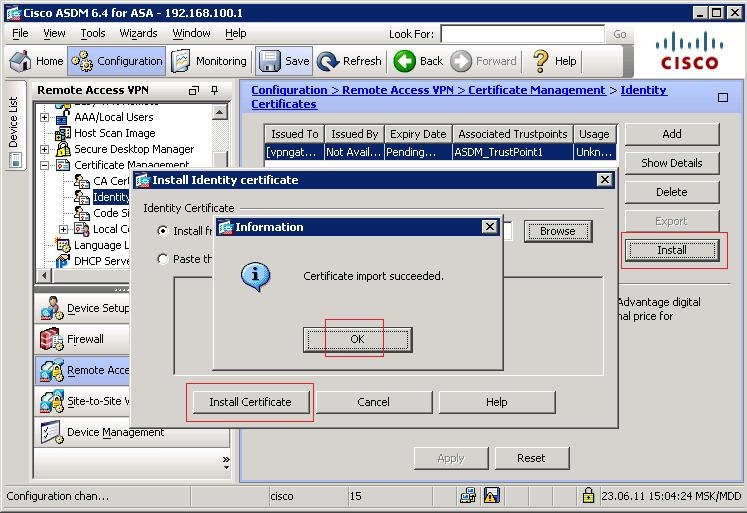
Task: Select the ASDM_TrustPoint1 certificate row
Action: (x=440, y=152)
